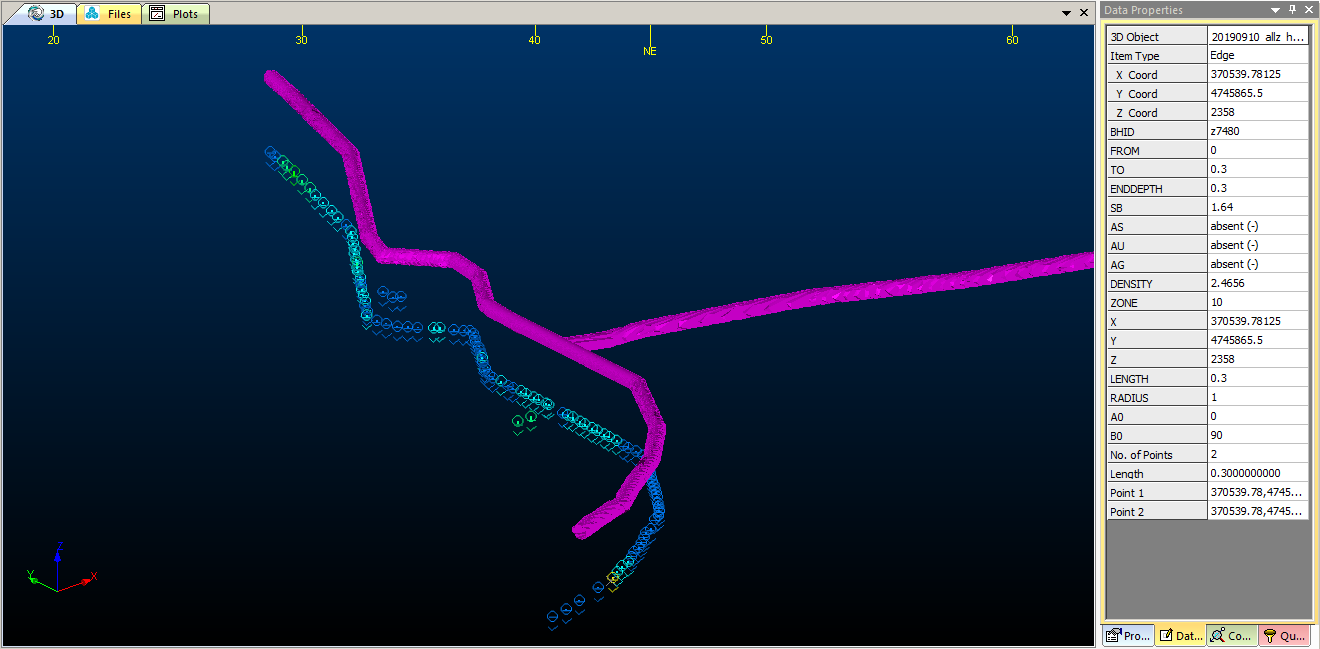Select the BHID value z7480
The height and width of the screenshot is (649, 1320).
(x=1257, y=132)
